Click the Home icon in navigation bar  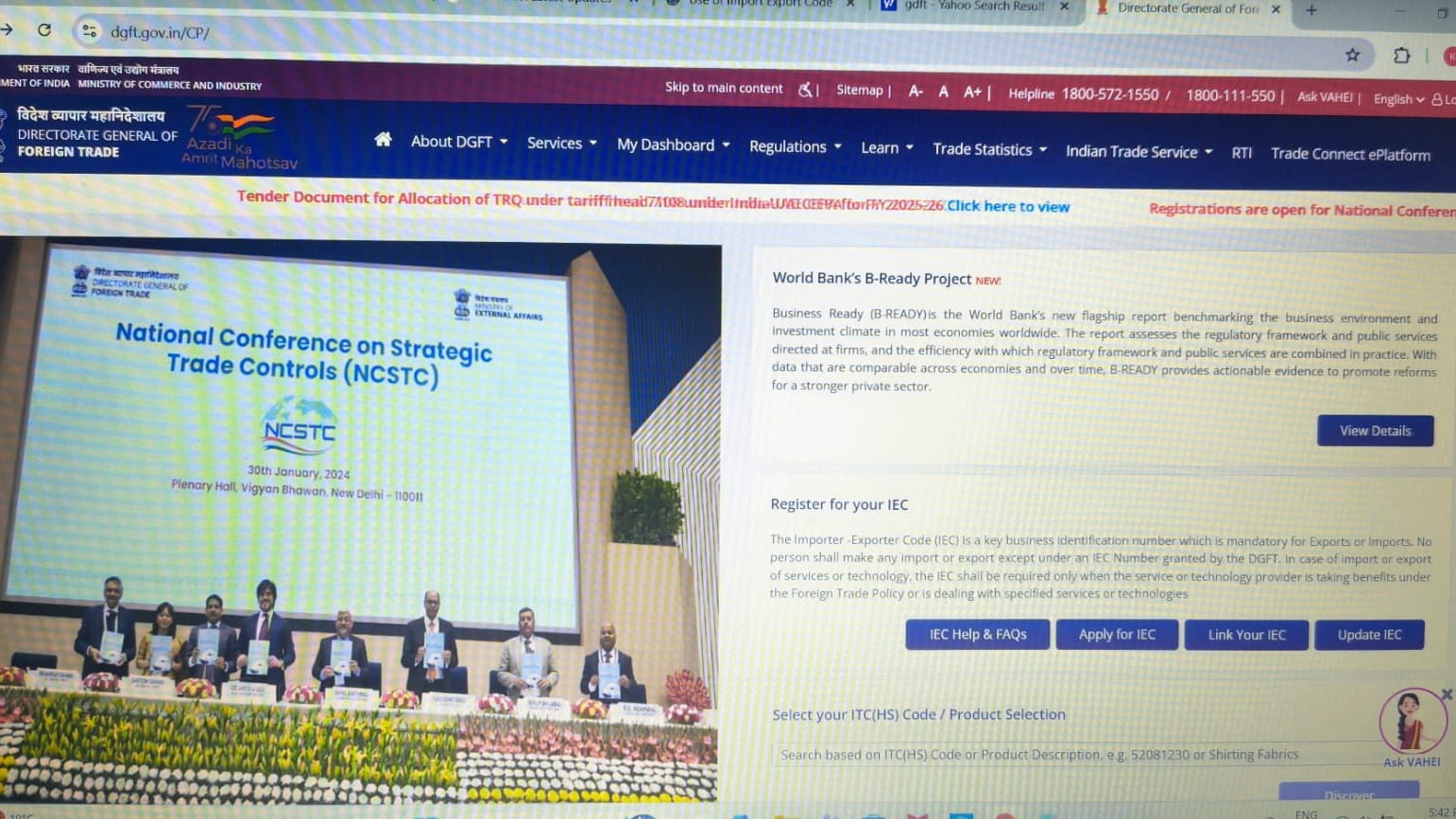[383, 140]
